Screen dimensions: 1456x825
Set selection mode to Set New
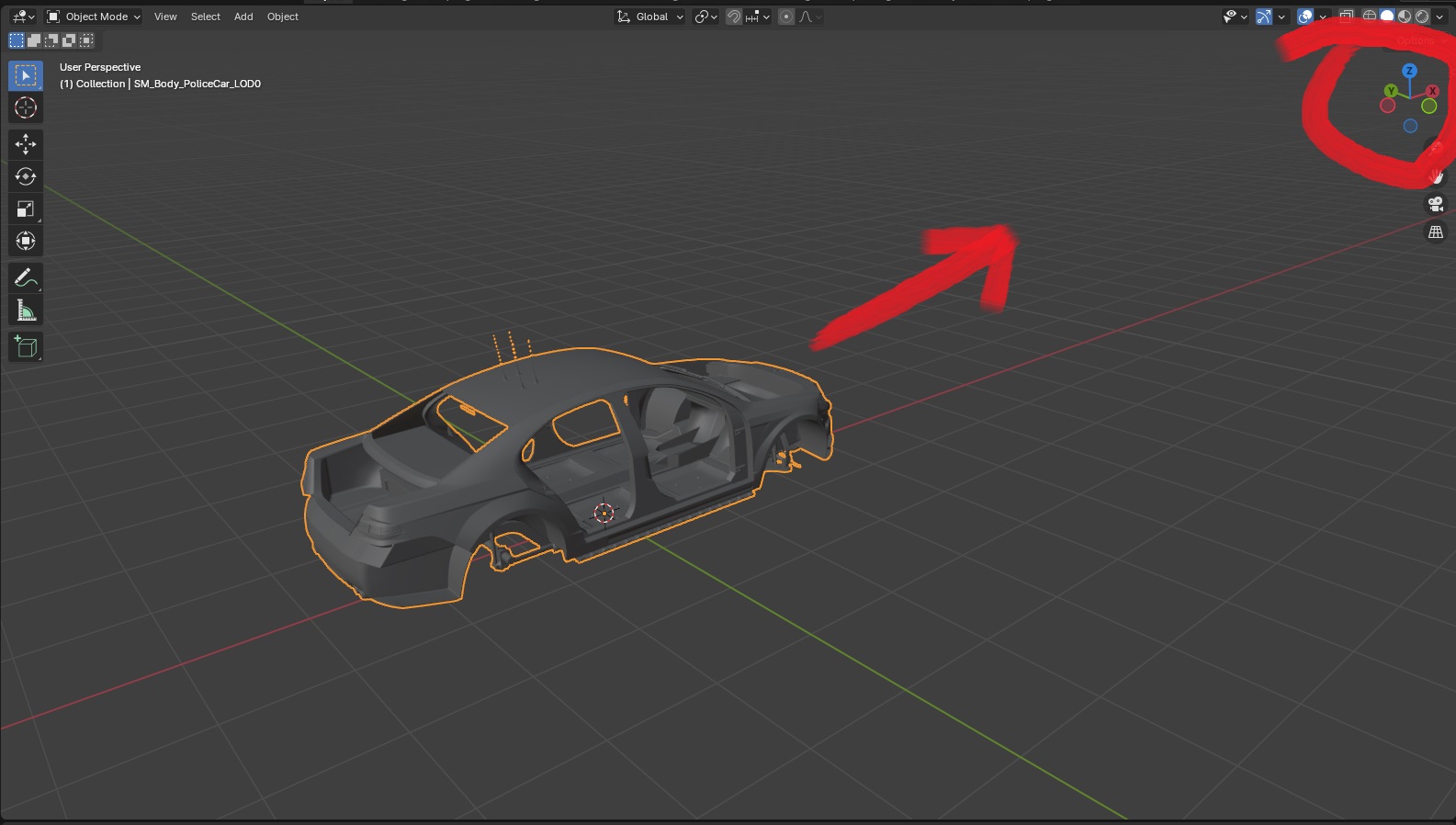[x=17, y=40]
